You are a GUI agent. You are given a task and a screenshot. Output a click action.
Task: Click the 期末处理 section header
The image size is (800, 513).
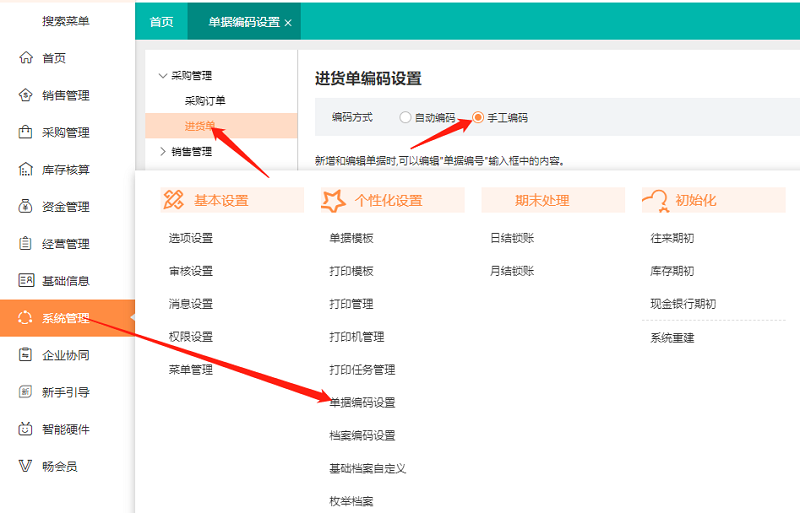pyautogui.click(x=553, y=200)
